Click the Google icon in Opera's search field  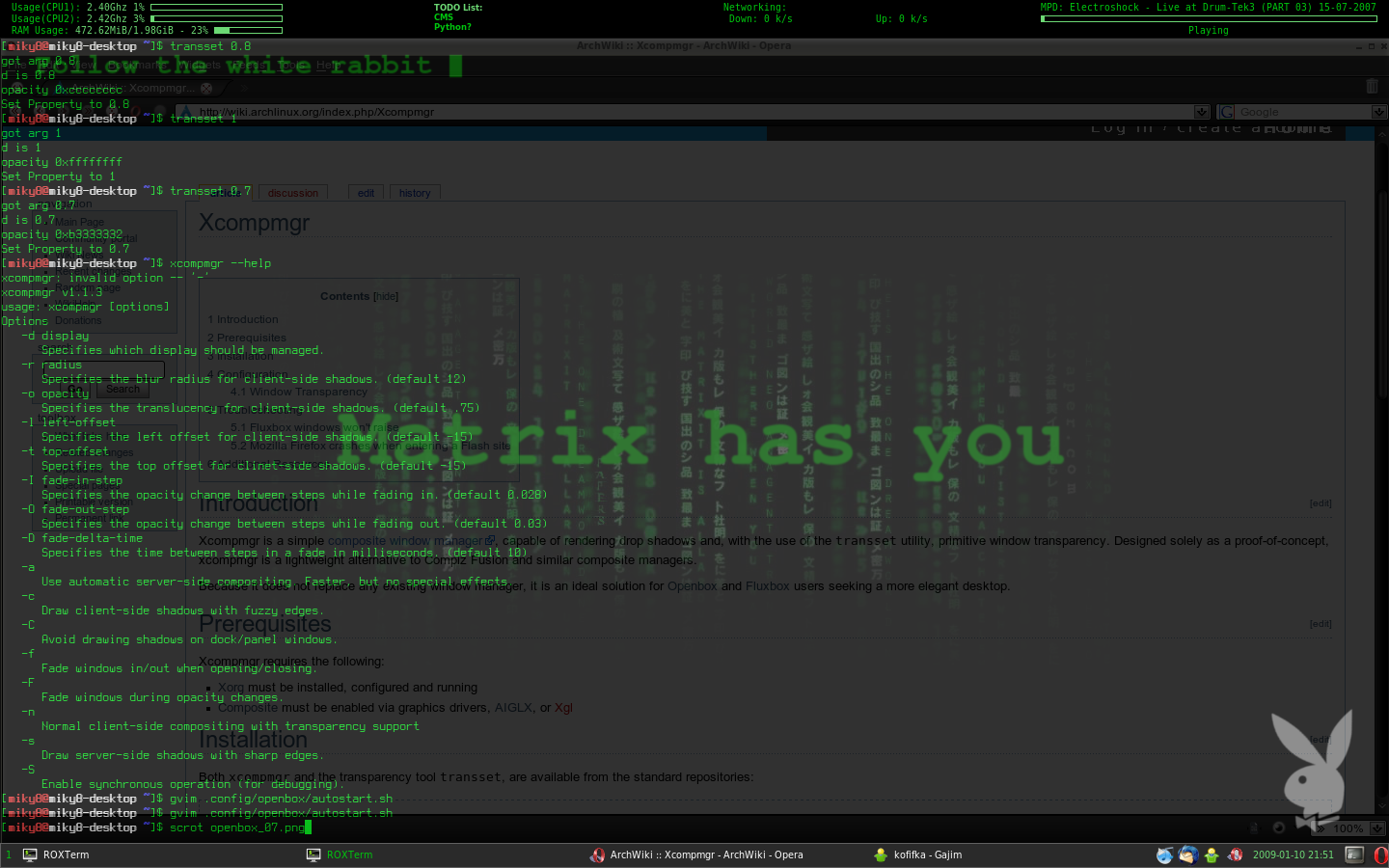(1227, 112)
